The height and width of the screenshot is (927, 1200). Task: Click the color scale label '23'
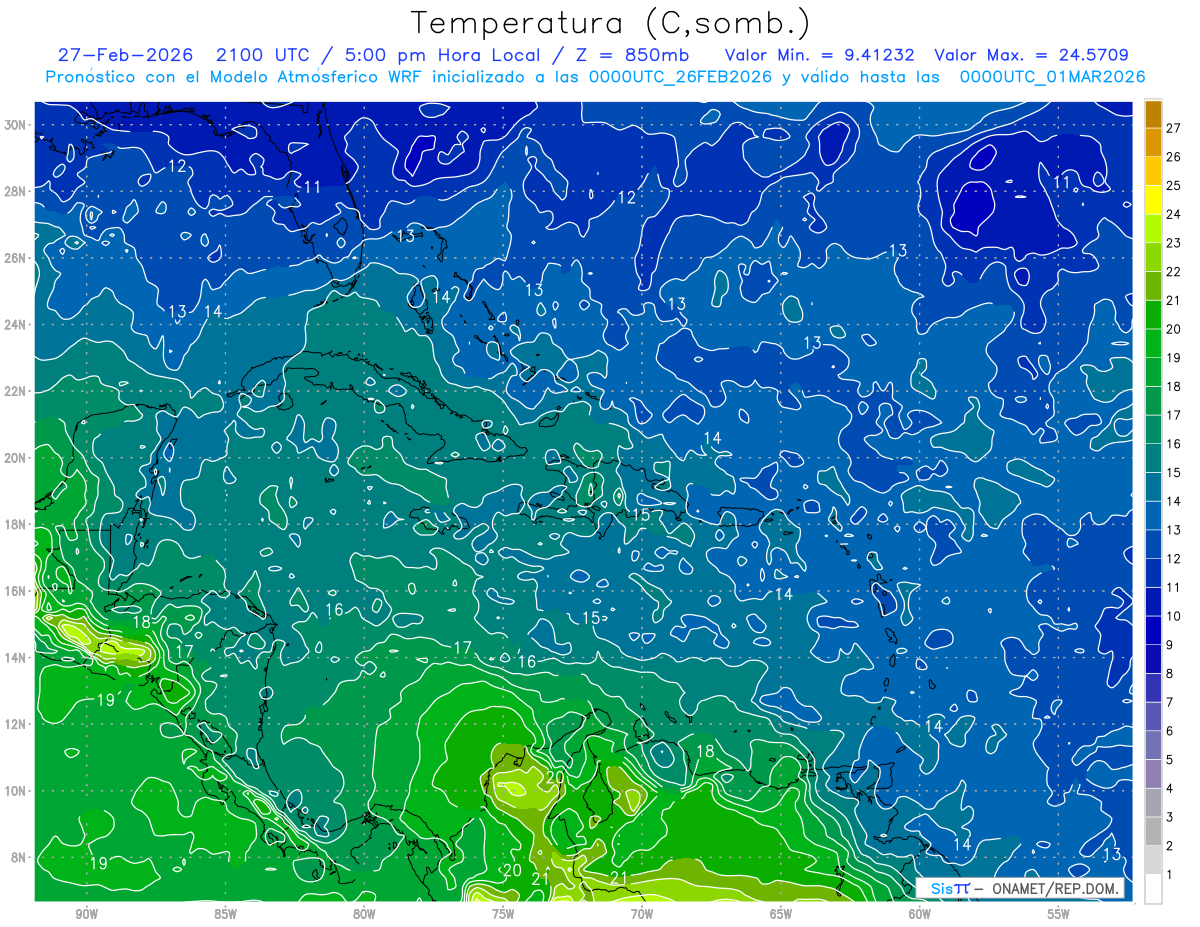pyautogui.click(x=1175, y=243)
